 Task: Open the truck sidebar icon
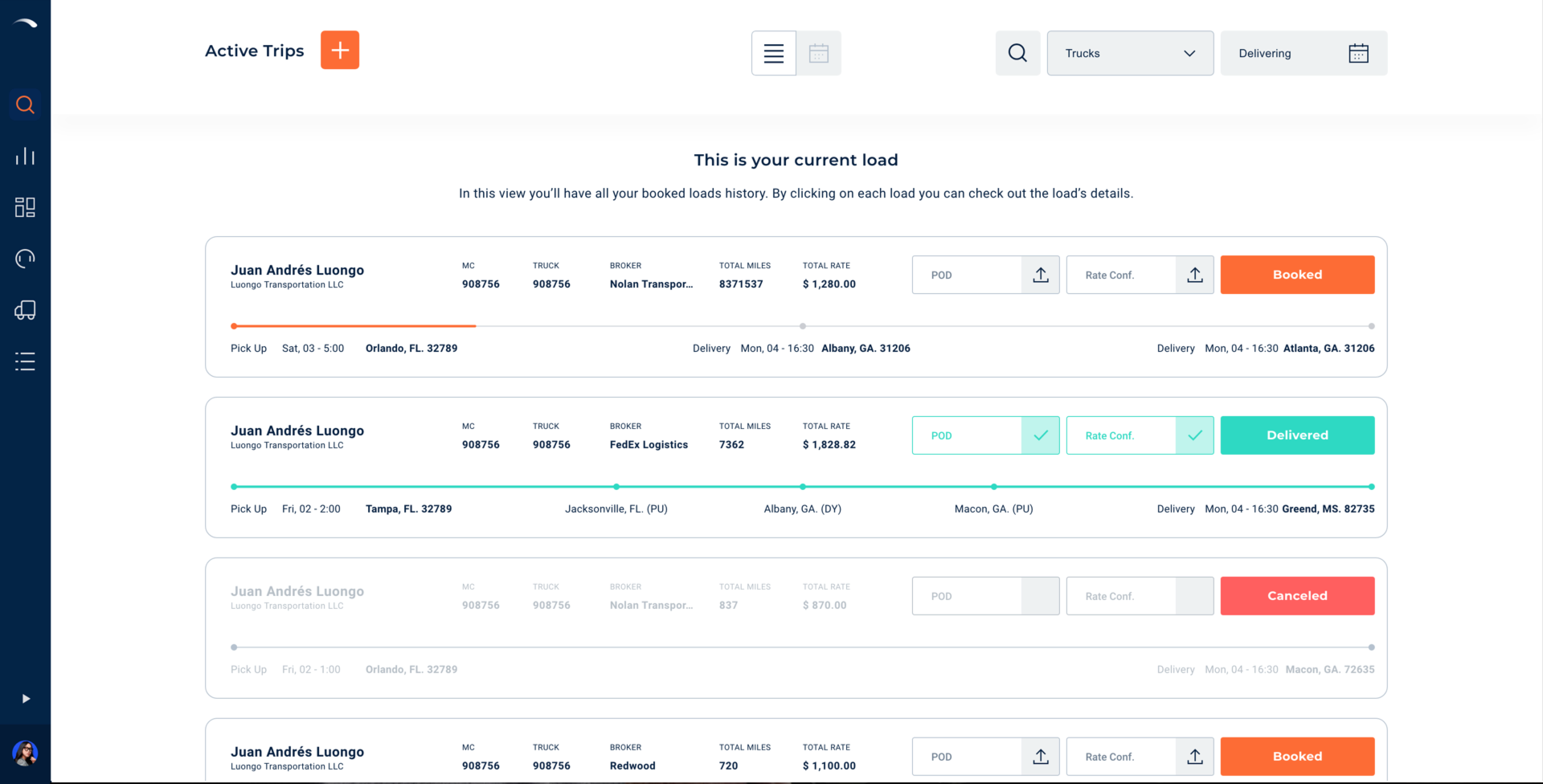pyautogui.click(x=25, y=310)
